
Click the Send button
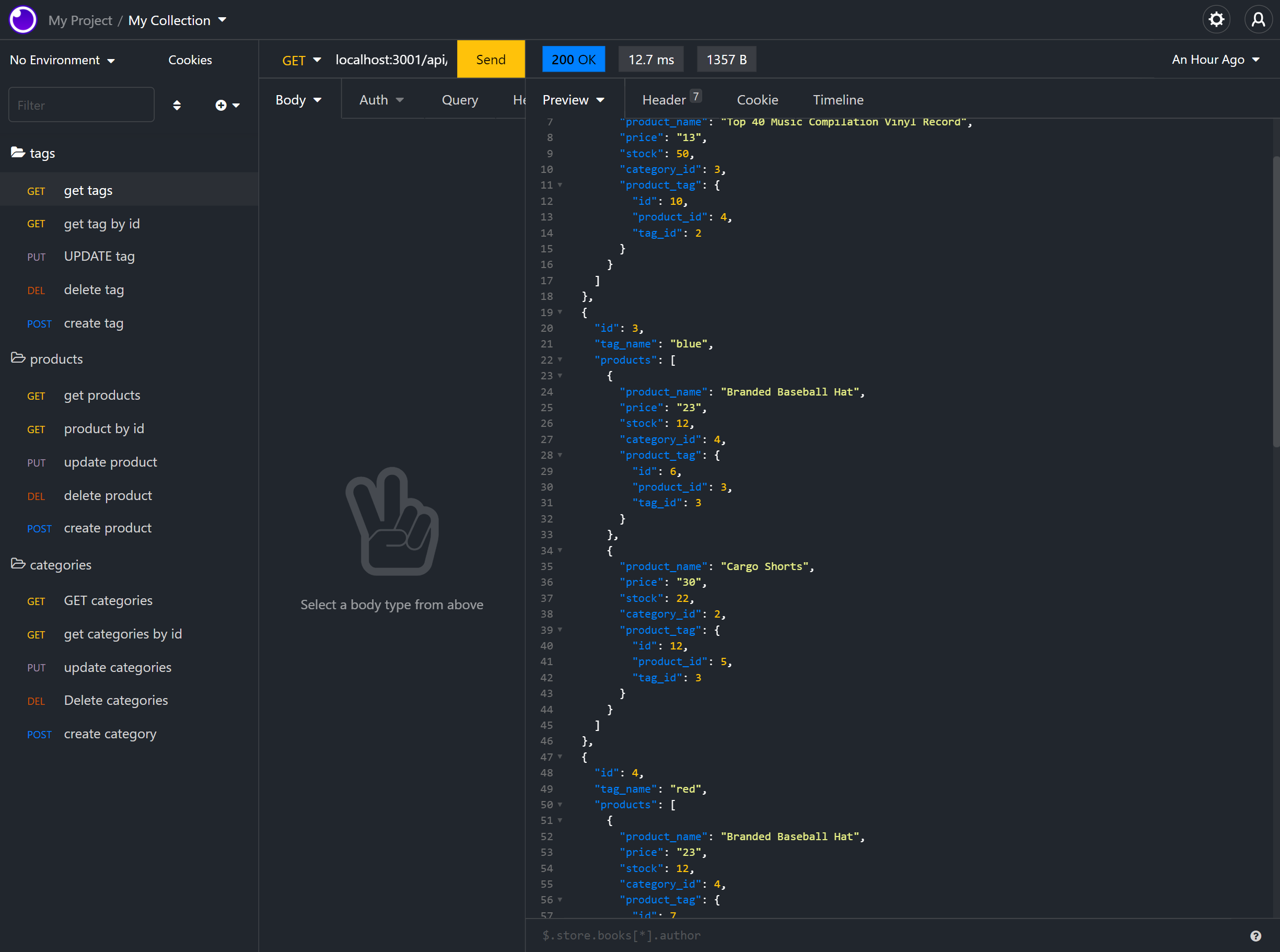pyautogui.click(x=490, y=59)
